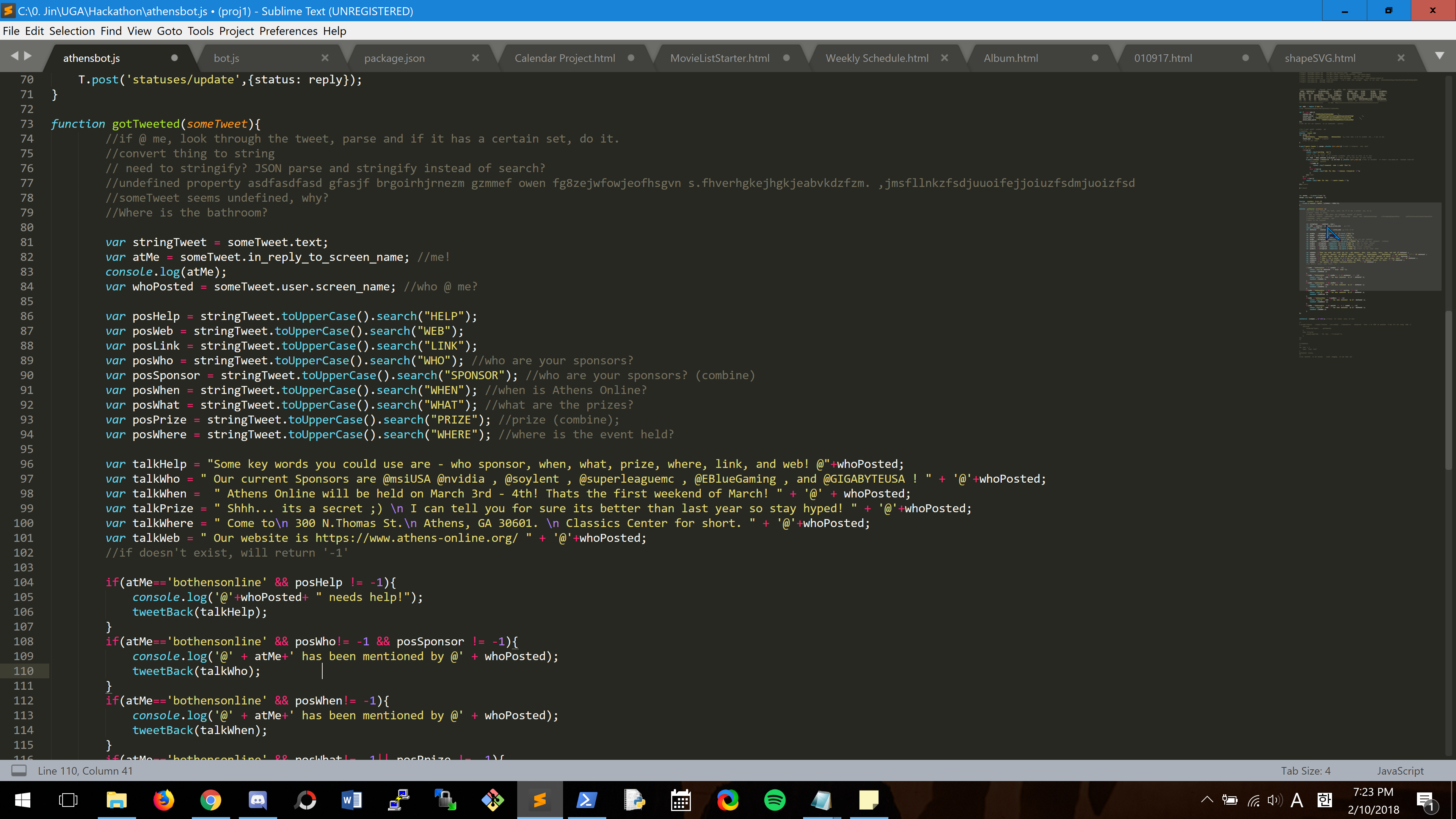The image size is (1456, 819).
Task: Toggle the side bar panel-switcher icon
Action: click(x=19, y=770)
